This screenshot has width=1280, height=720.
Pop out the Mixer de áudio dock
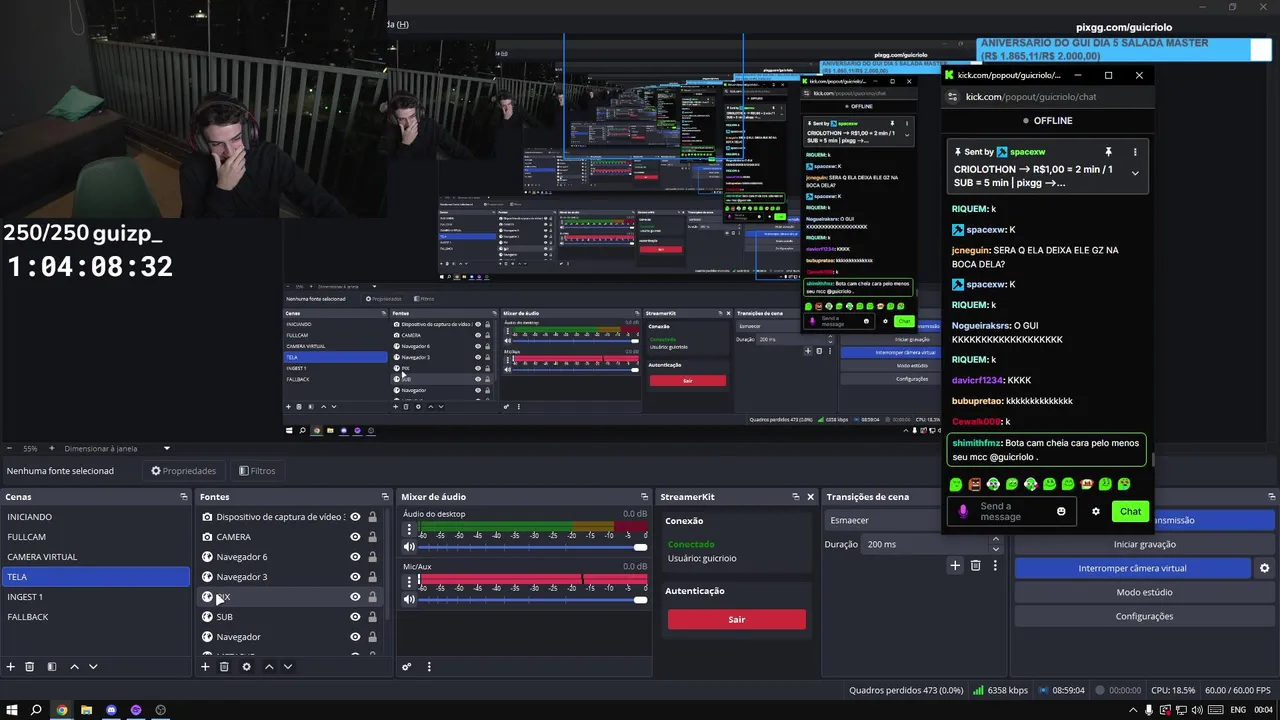(644, 497)
